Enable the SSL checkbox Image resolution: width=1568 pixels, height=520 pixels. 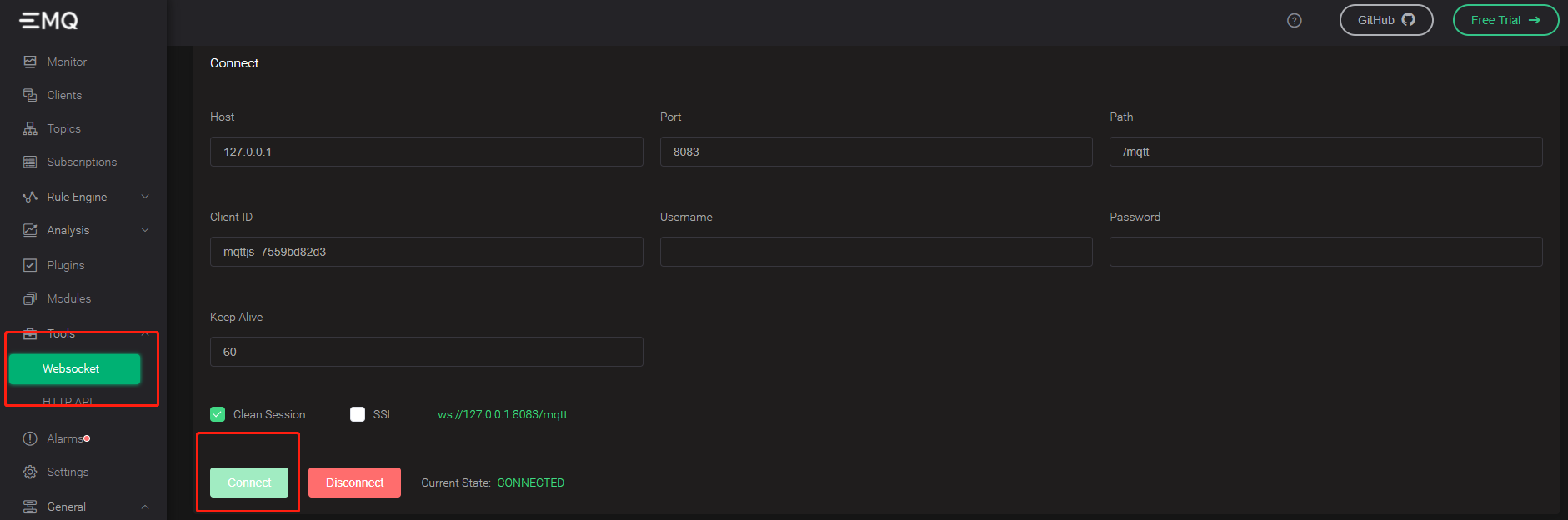pyautogui.click(x=358, y=414)
